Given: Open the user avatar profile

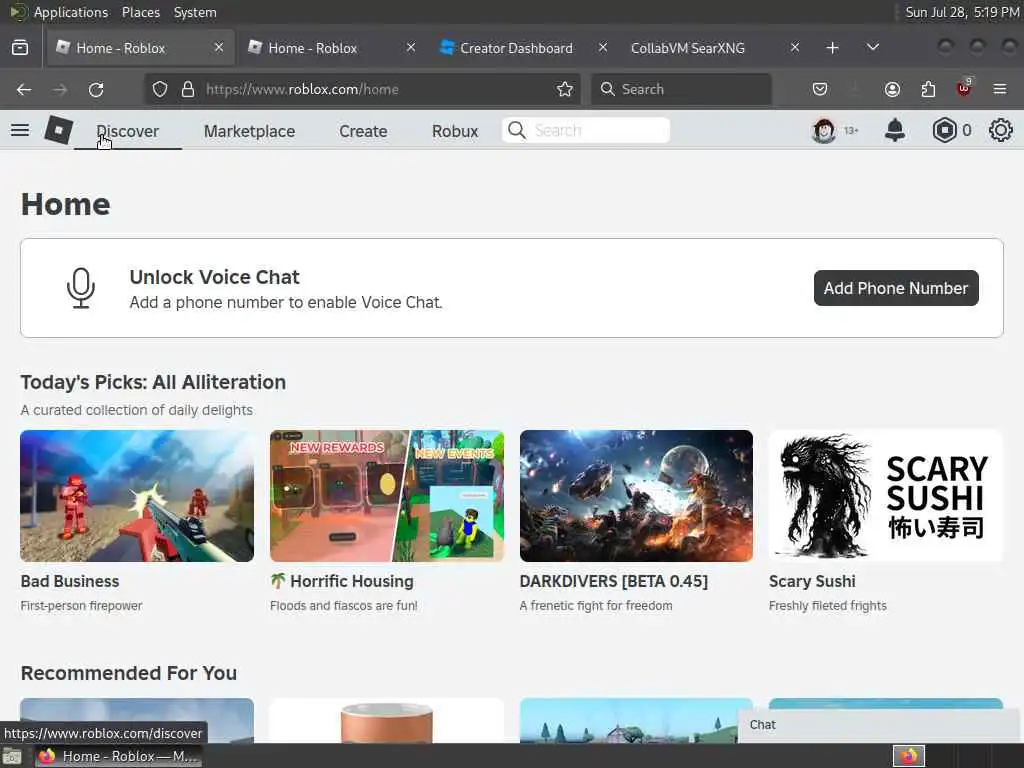Looking at the screenshot, I should point(824,131).
